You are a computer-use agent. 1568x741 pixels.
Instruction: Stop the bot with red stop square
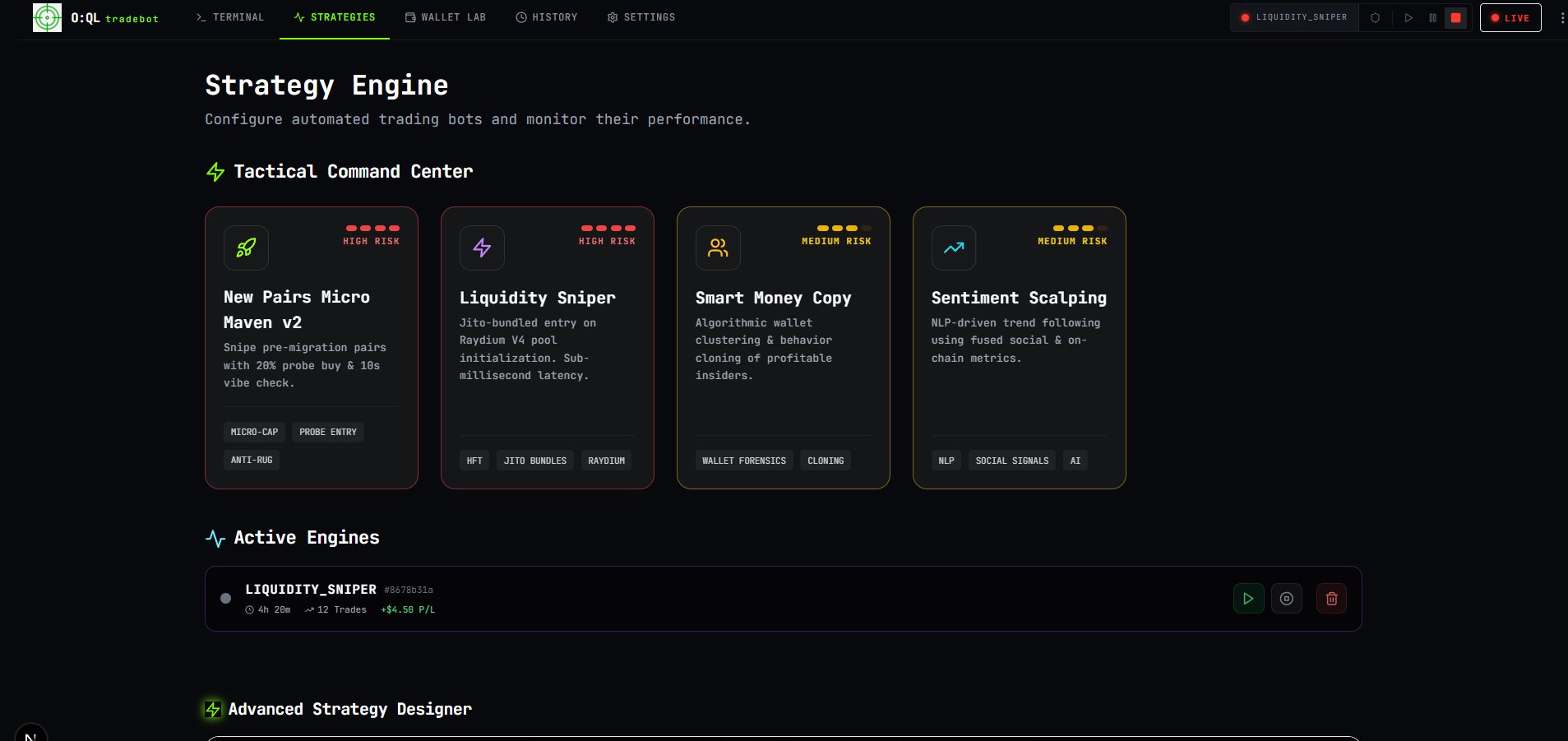(1455, 17)
